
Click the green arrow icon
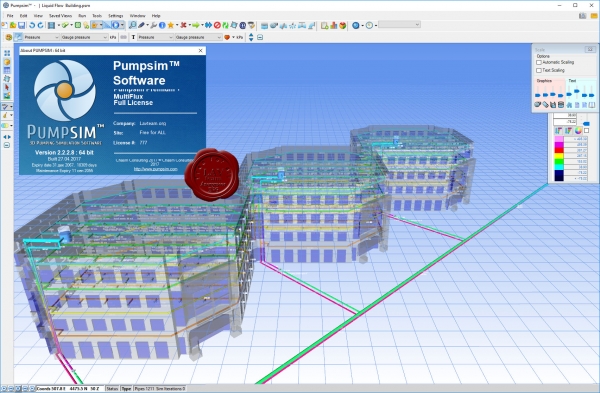tap(196, 25)
